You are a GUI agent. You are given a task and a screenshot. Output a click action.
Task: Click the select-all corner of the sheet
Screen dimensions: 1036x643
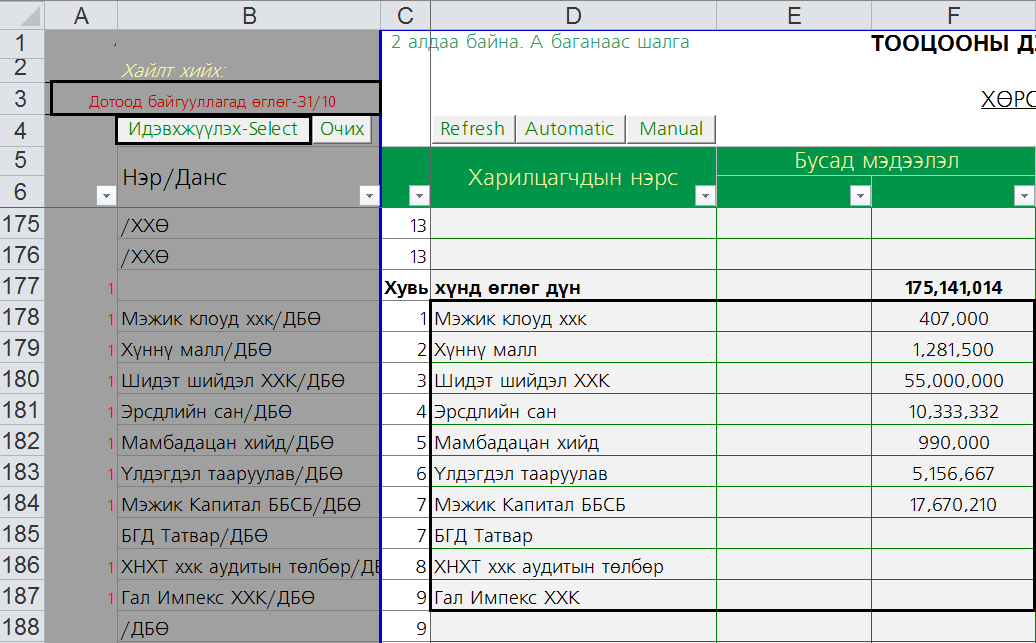click(x=22, y=15)
